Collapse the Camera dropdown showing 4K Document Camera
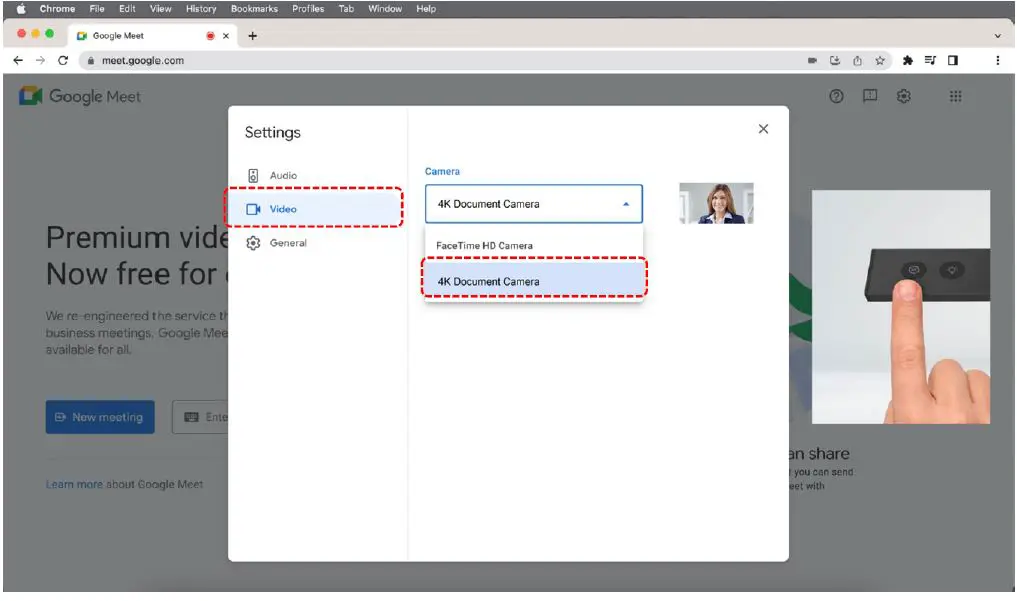Viewport: 1017px width, 601px height. 534,204
